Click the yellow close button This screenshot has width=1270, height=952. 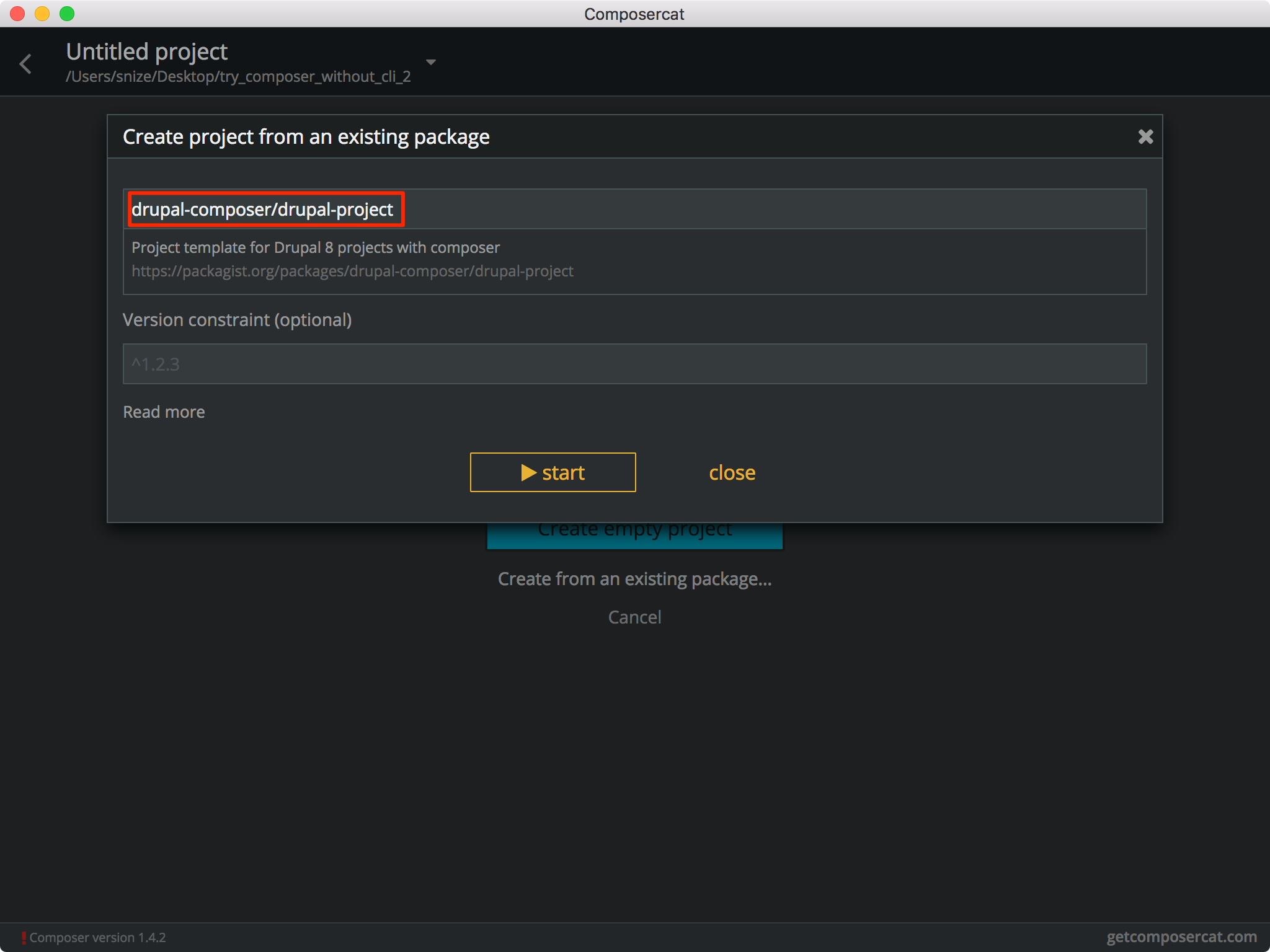click(732, 472)
